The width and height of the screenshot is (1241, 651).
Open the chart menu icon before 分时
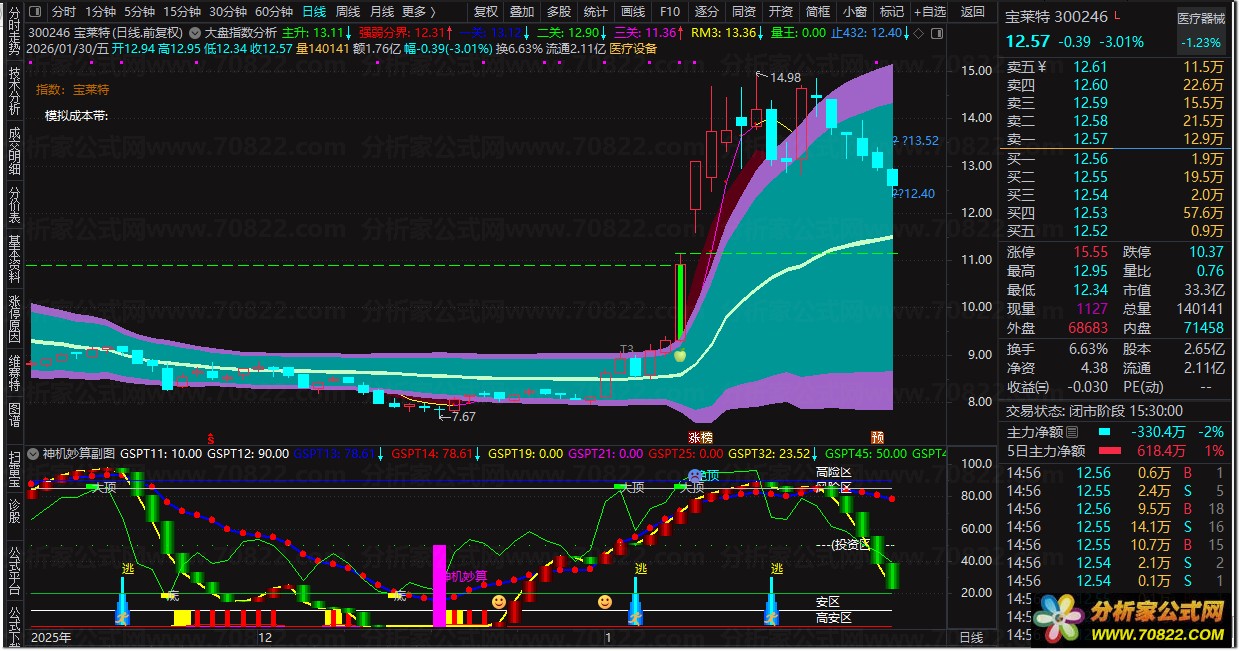36,12
